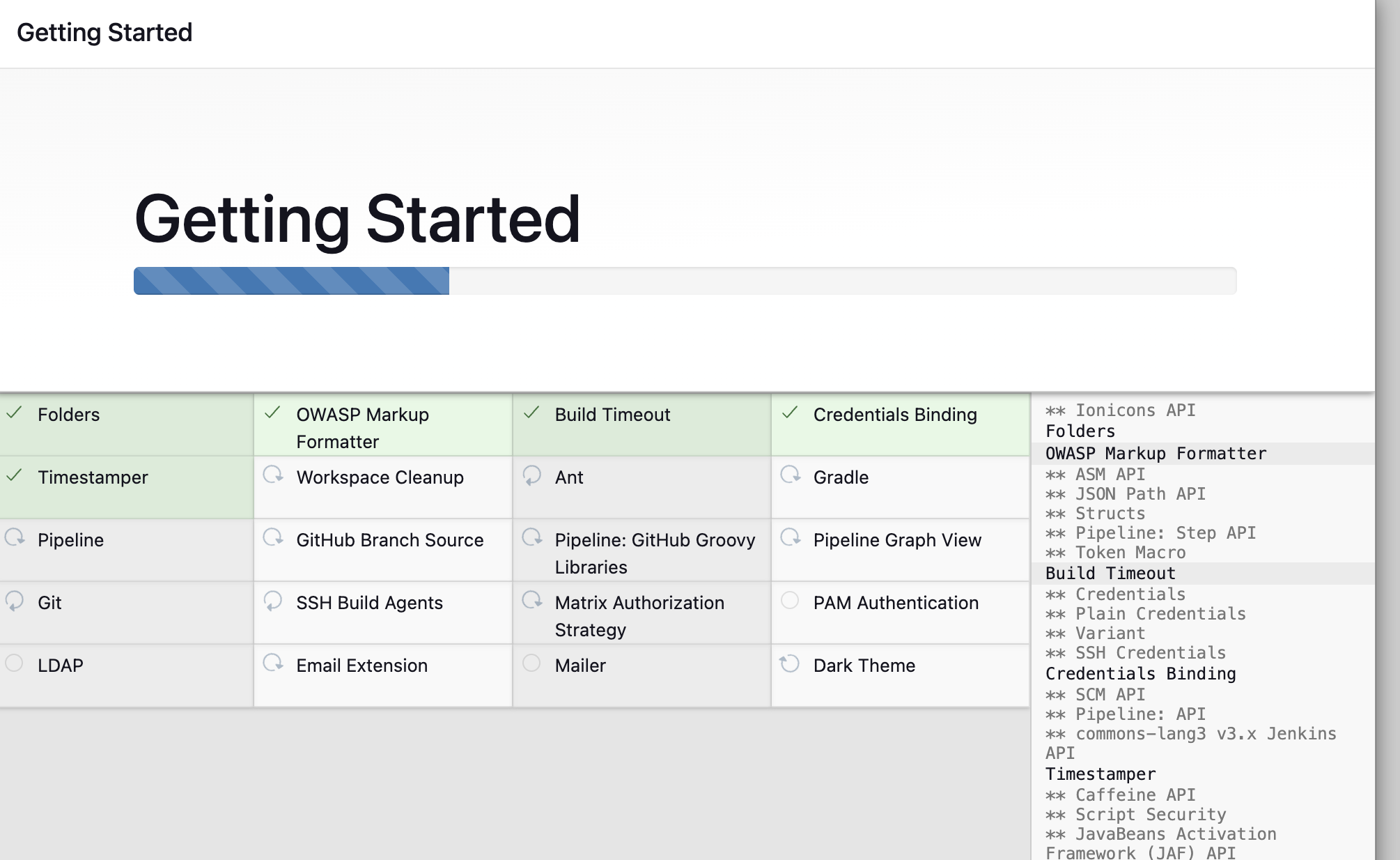Click the Credentials Binding plugin name in grid
This screenshot has width=1400, height=860.
[x=895, y=415]
